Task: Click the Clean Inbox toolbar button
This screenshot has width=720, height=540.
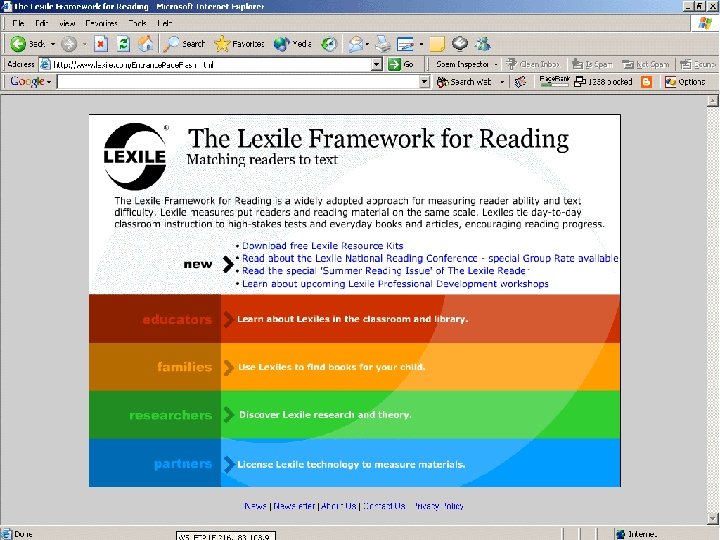Action: click(532, 64)
